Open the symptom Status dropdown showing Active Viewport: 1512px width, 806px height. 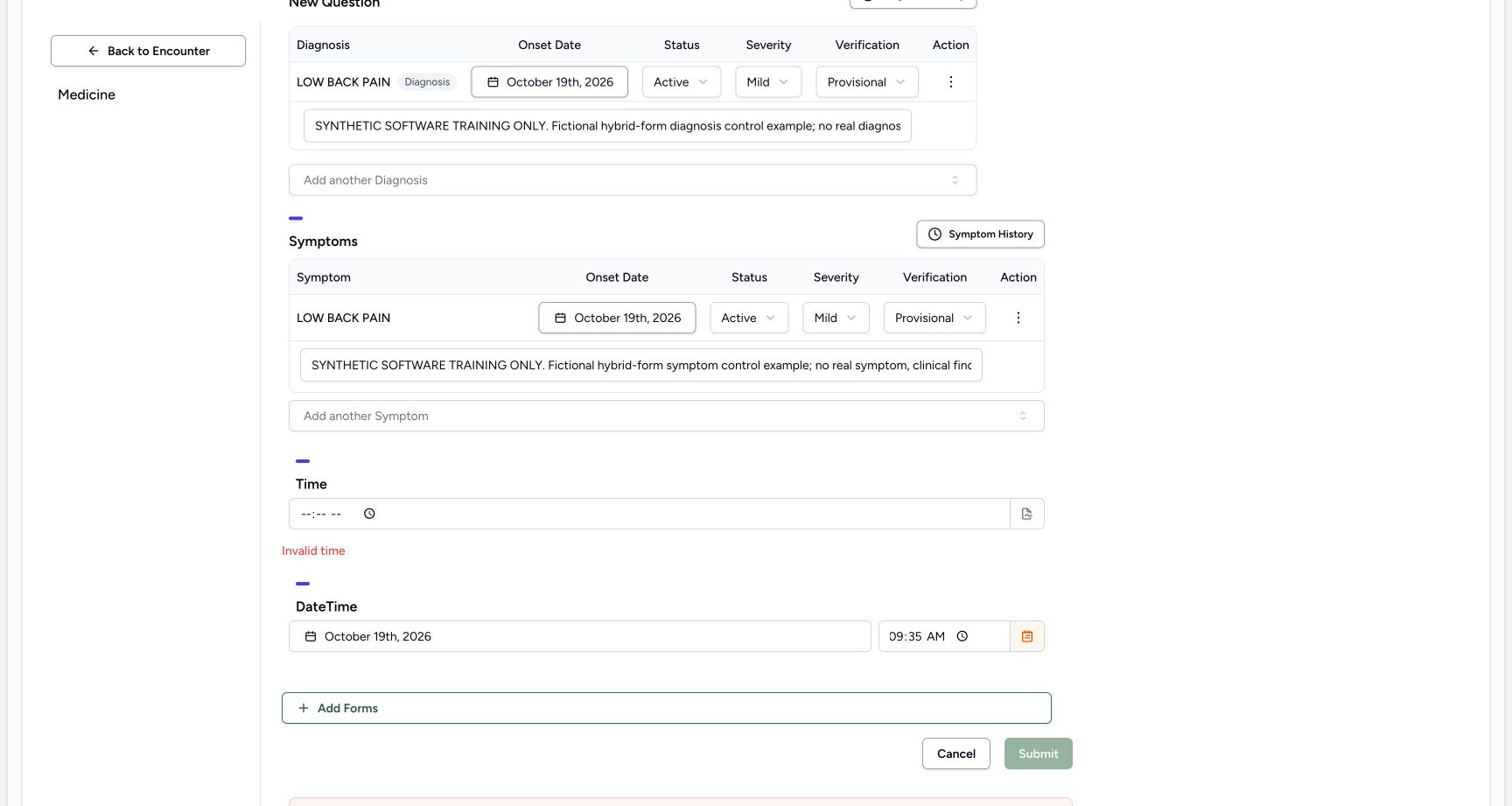(749, 318)
